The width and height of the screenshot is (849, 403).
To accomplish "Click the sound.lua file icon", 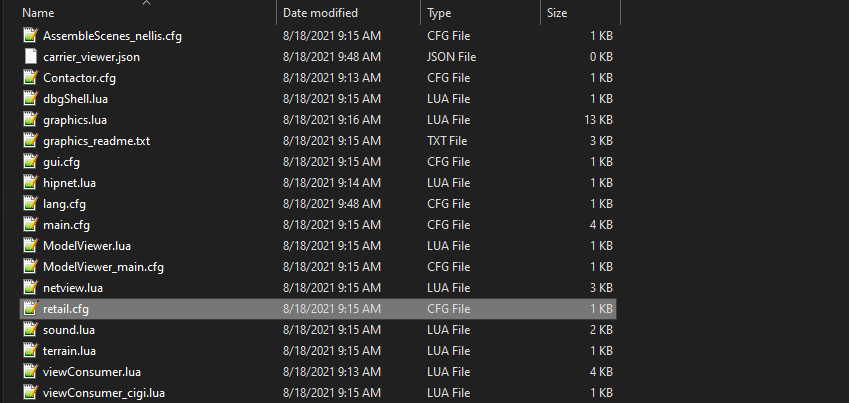I will [x=30, y=329].
